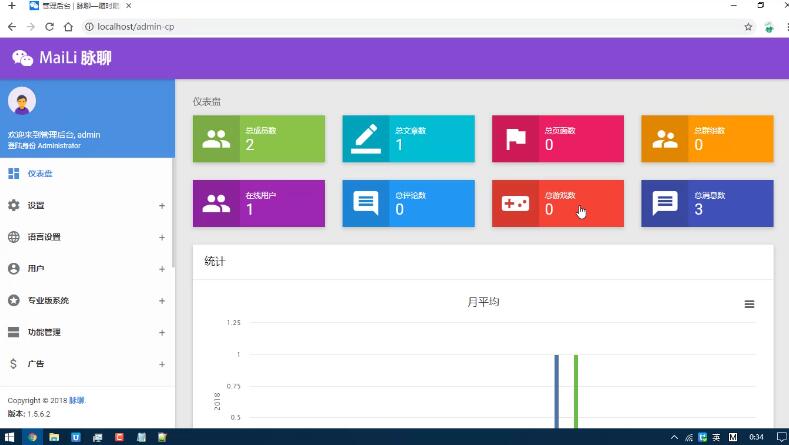Screen dimensions: 789x445
Task: Click the pencil icon in 总文章数 card
Action: coord(365,139)
